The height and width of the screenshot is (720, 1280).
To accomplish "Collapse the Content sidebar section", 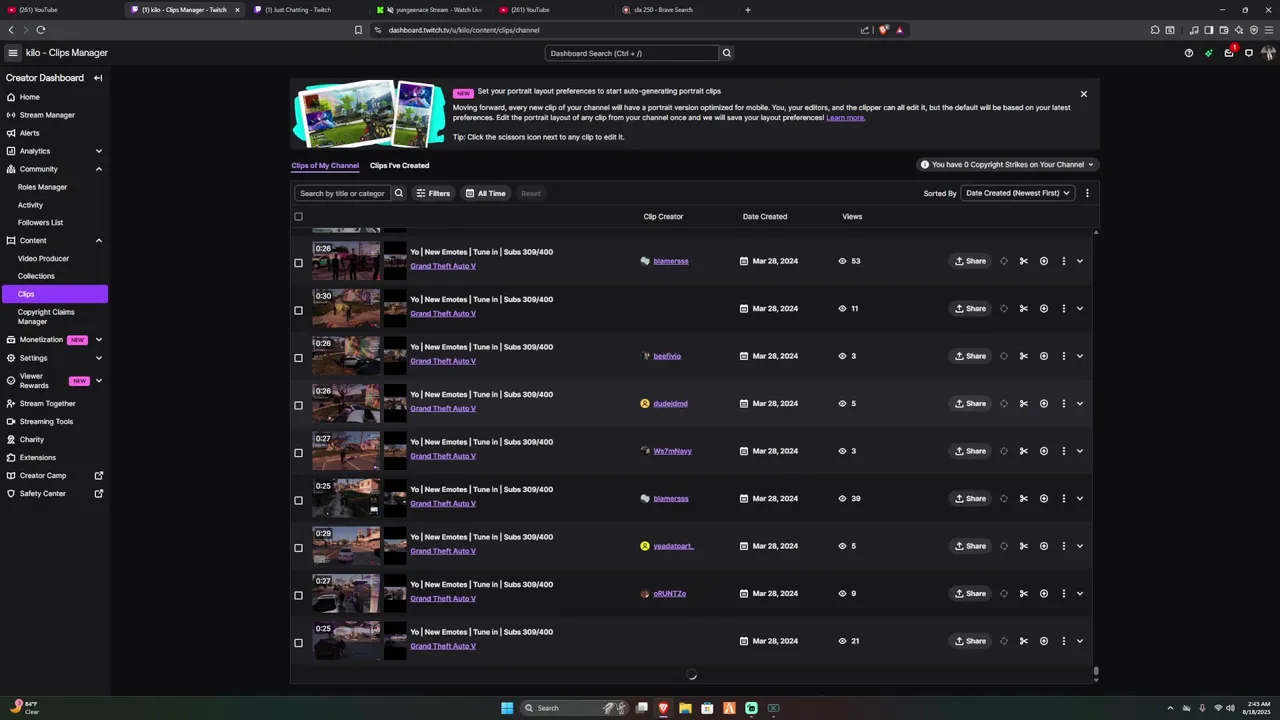I will 99,241.
